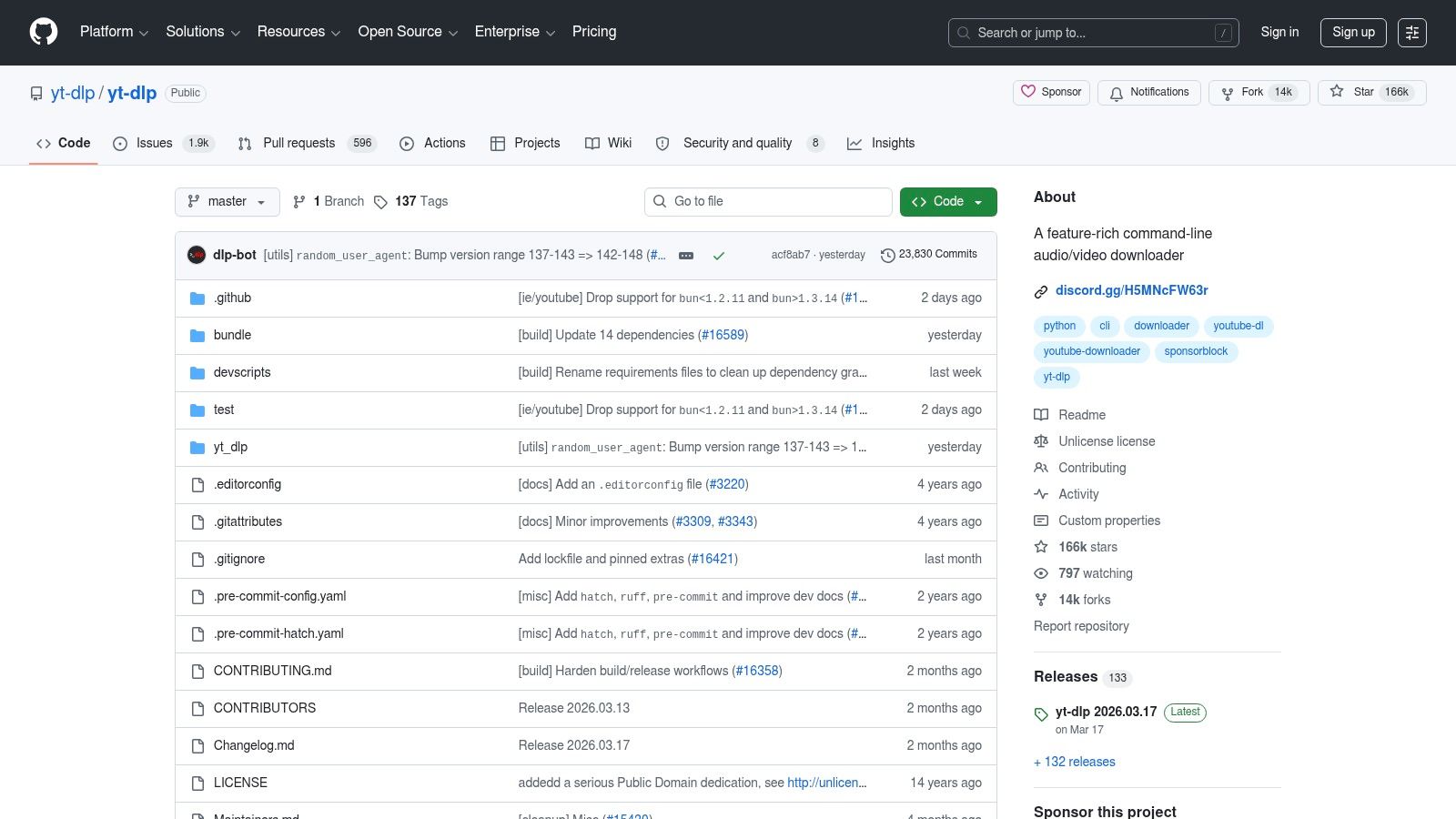This screenshot has width=1456, height=819.
Task: Open the master branch selector
Action: 227,202
